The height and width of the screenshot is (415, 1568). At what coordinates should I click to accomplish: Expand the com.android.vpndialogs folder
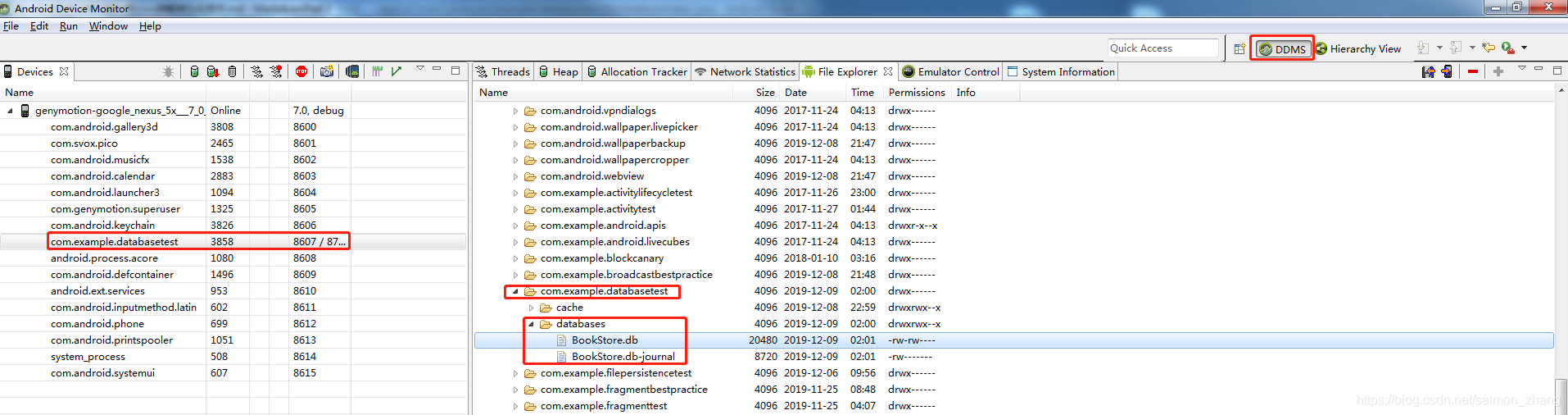[515, 111]
